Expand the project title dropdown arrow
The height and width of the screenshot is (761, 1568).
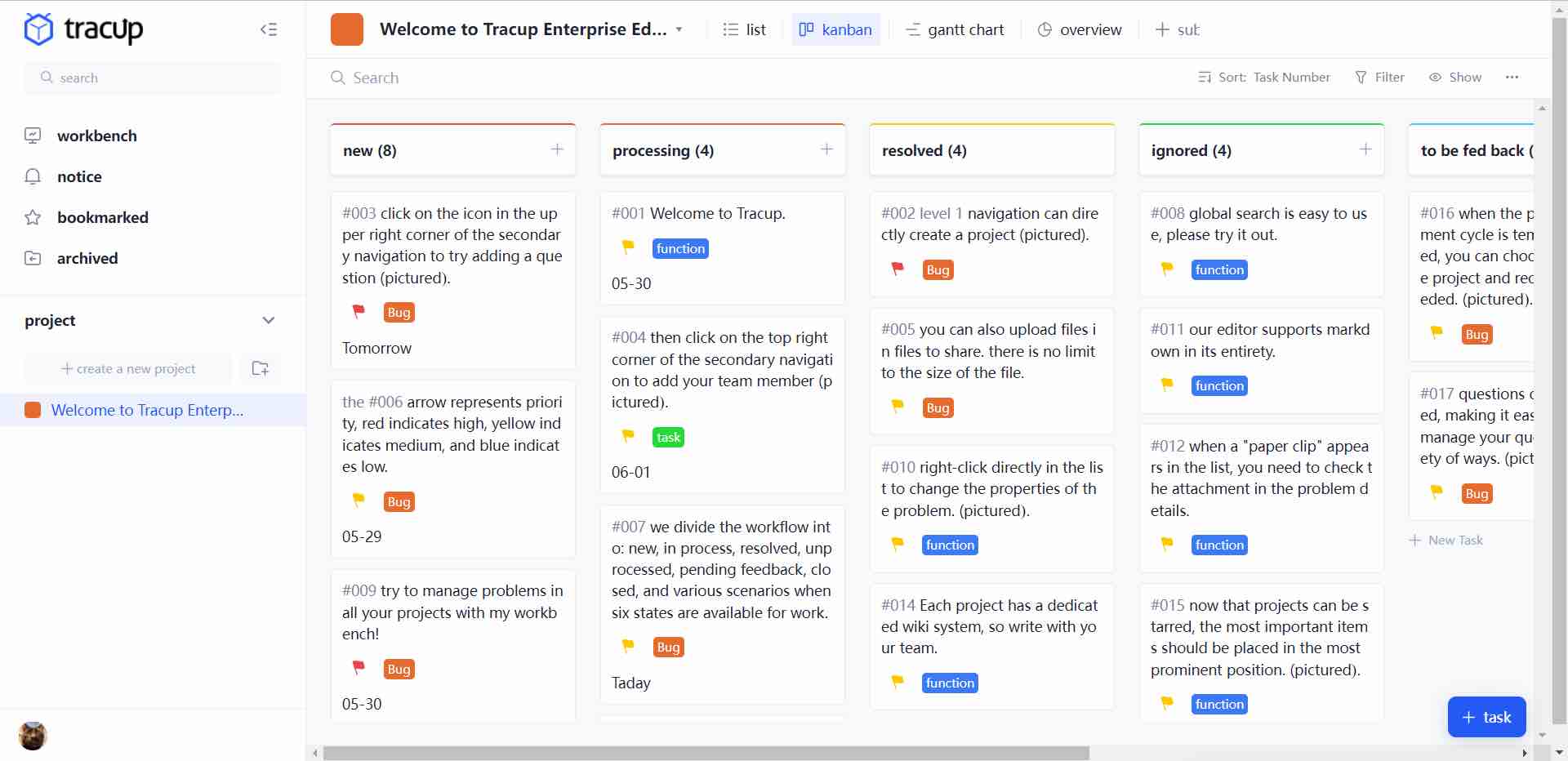pos(679,29)
